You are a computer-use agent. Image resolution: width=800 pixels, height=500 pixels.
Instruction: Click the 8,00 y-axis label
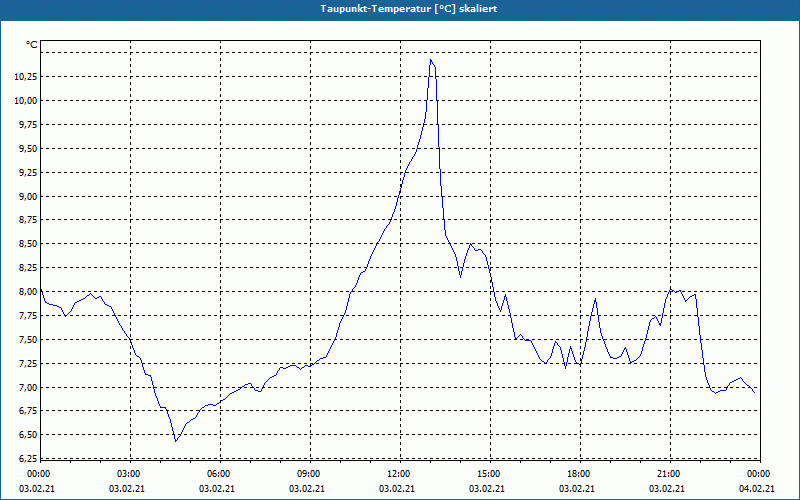[29, 292]
